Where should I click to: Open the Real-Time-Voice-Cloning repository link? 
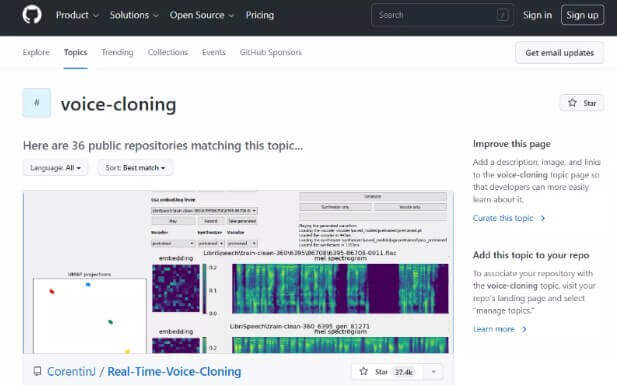[174, 371]
